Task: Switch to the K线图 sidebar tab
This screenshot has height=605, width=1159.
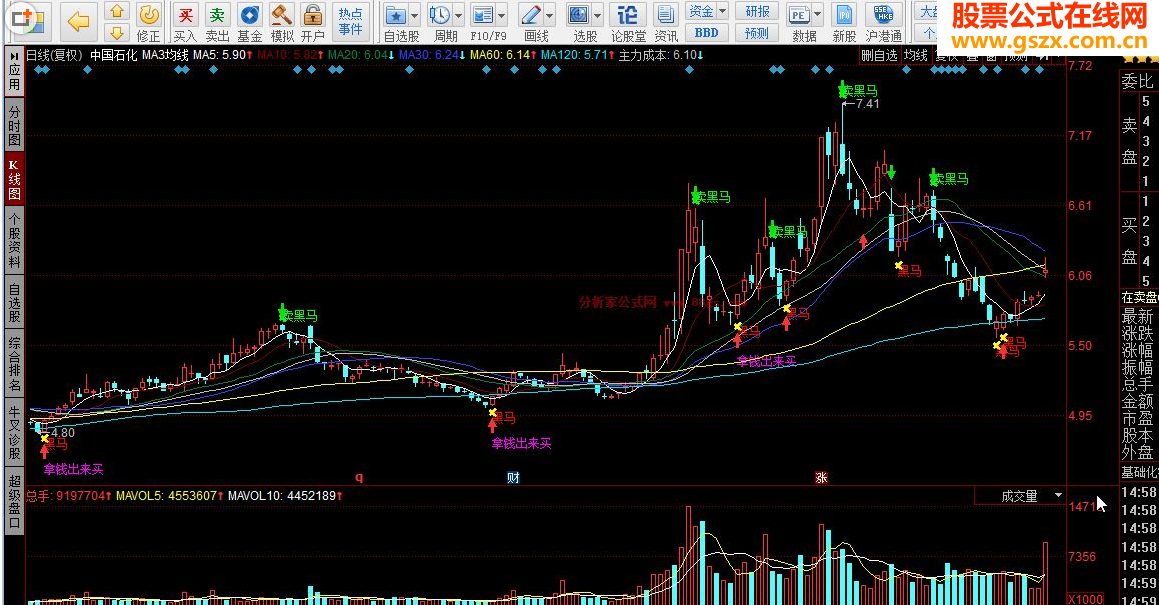Action: click(x=14, y=179)
